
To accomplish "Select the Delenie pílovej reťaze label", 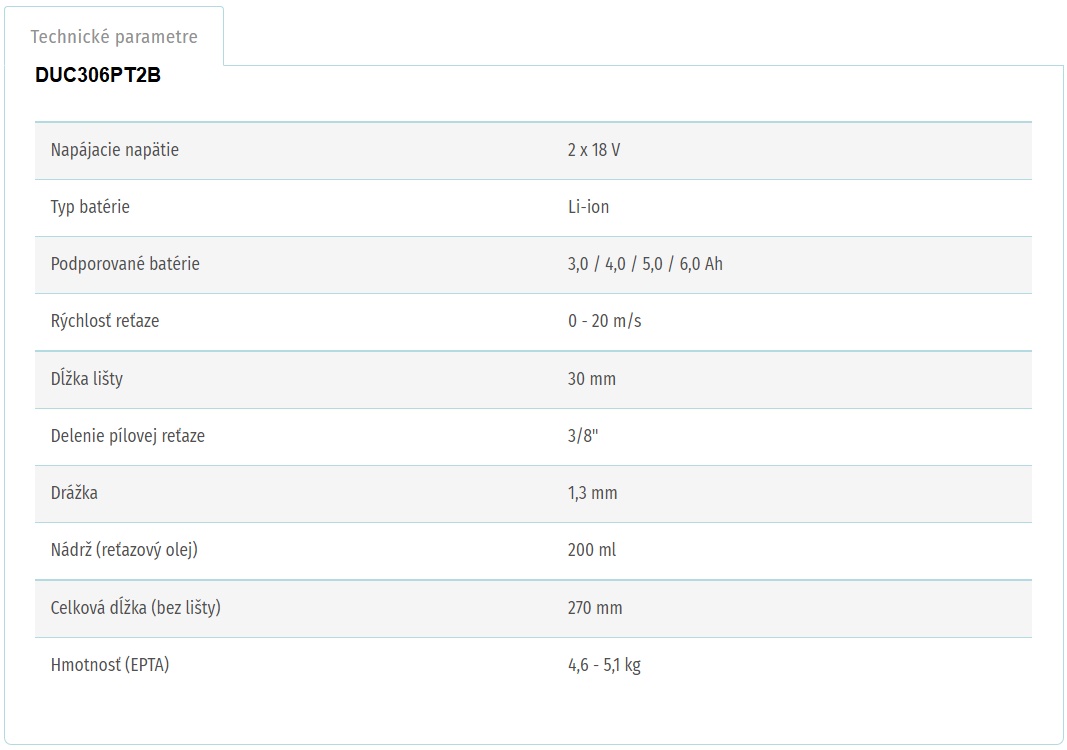I will pos(128,436).
